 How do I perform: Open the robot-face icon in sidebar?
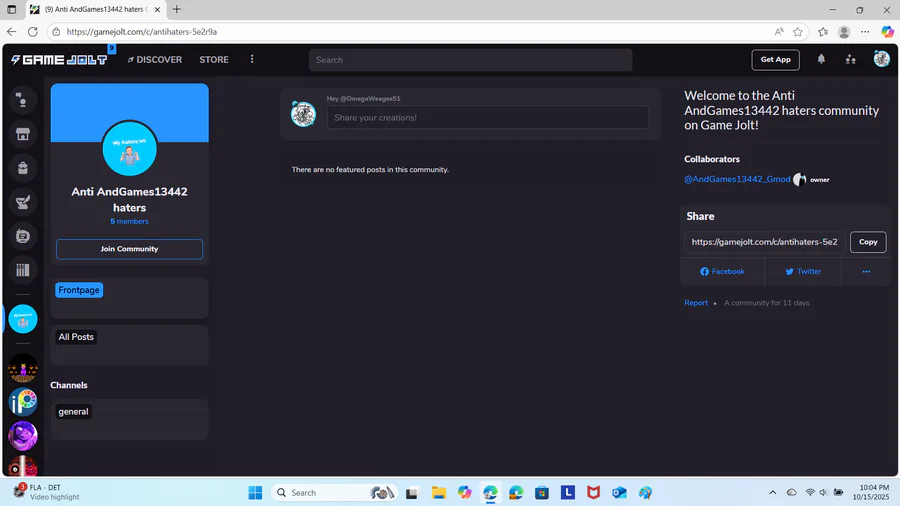coord(23,236)
